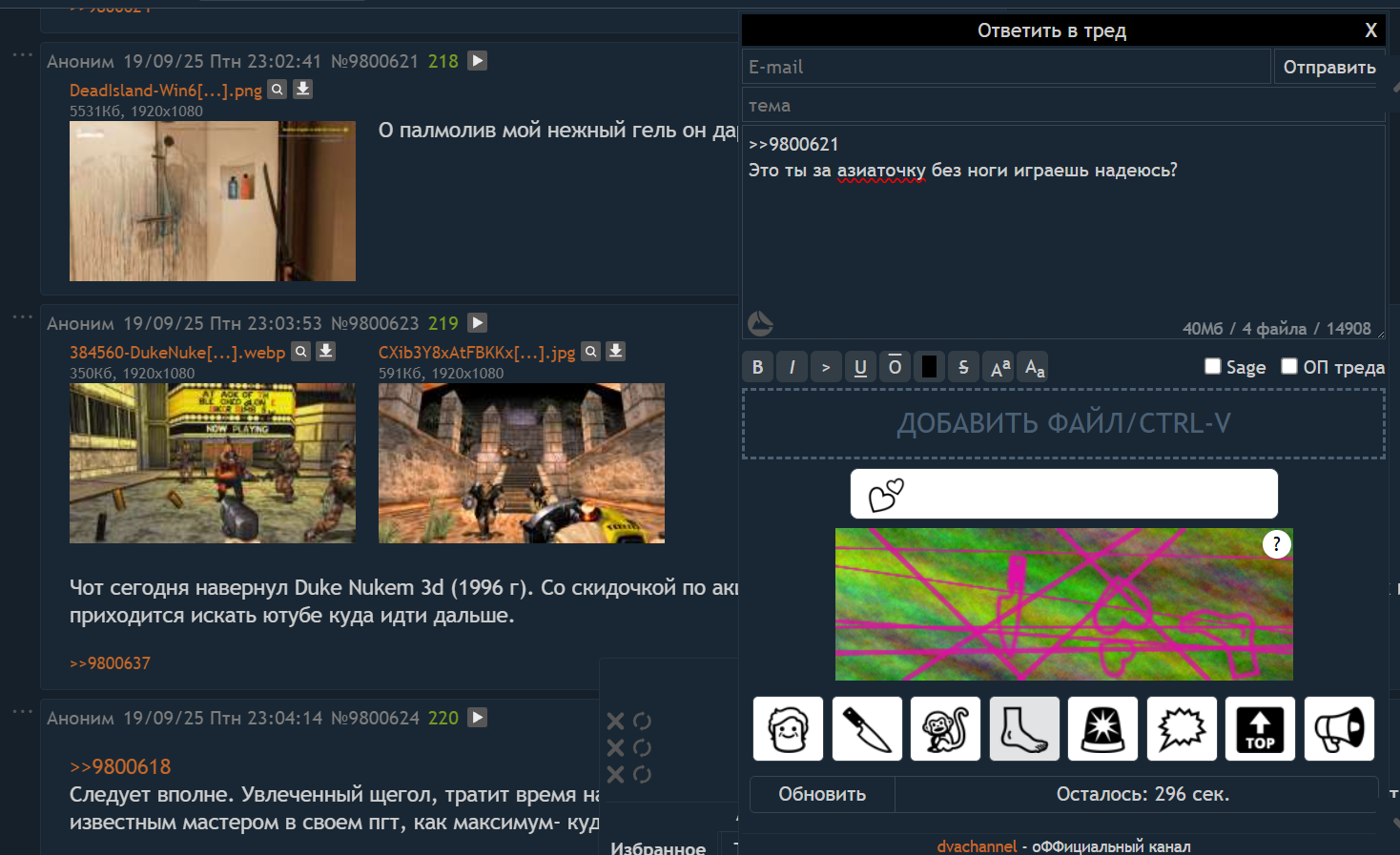
Task: Focus the captcha answer field with hearts
Action: click(1063, 494)
